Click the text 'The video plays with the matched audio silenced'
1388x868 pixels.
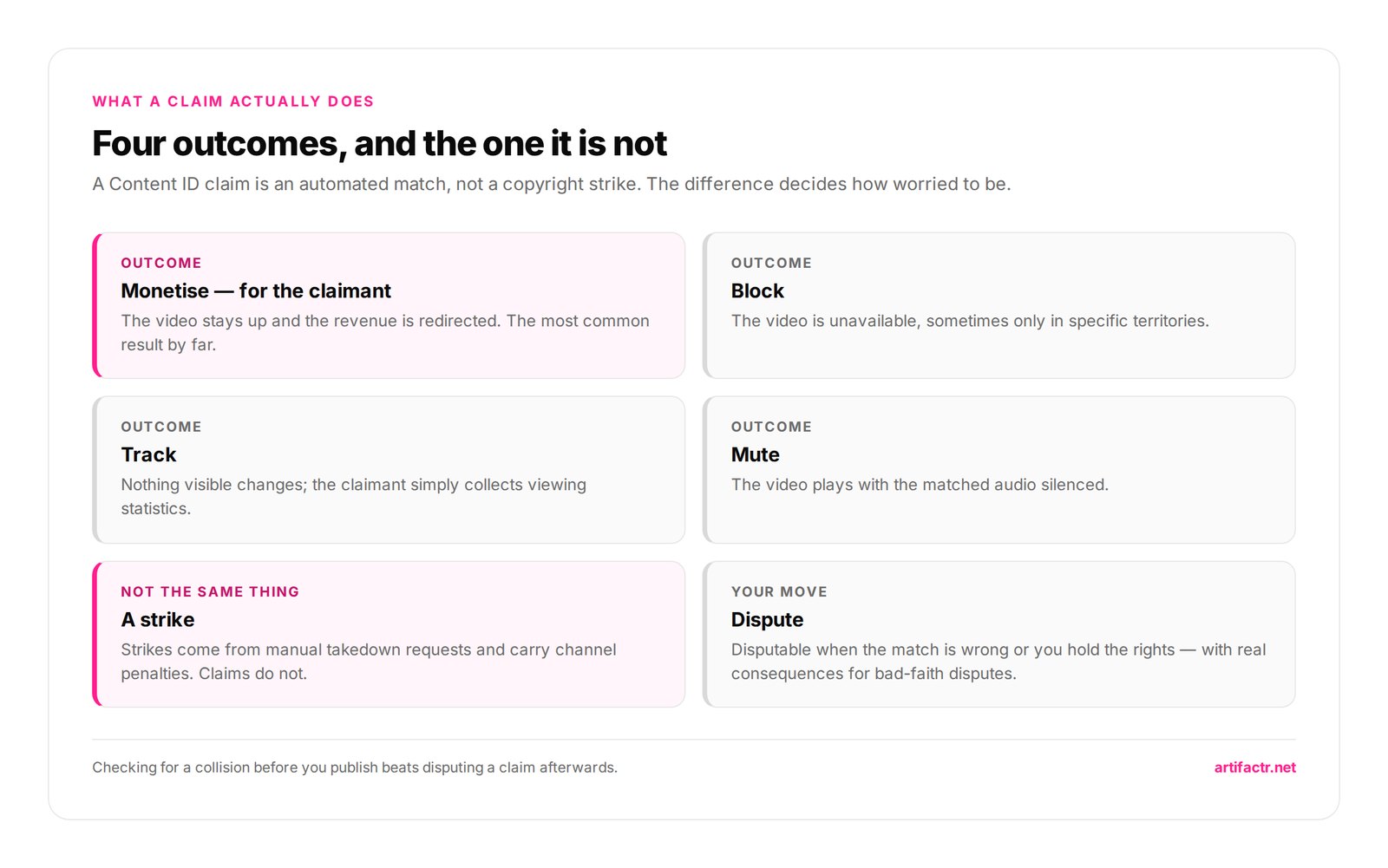click(x=920, y=485)
